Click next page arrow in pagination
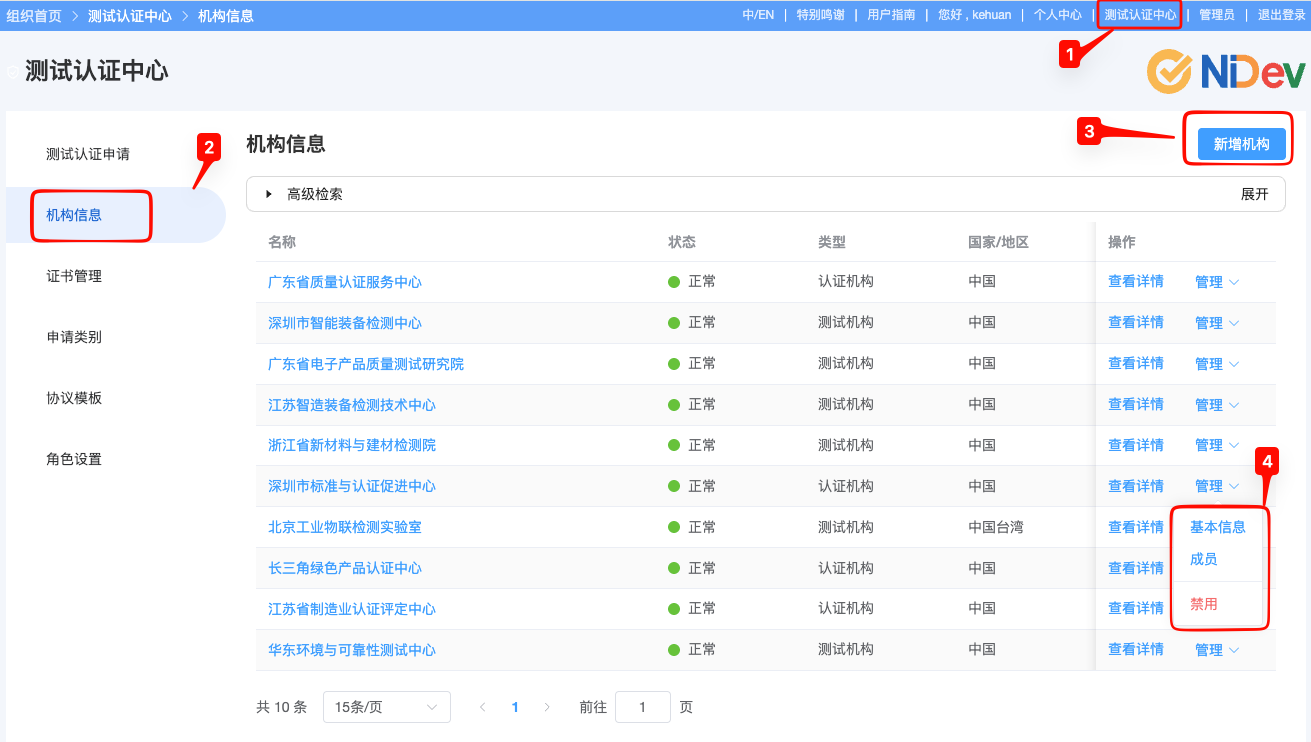 click(547, 707)
